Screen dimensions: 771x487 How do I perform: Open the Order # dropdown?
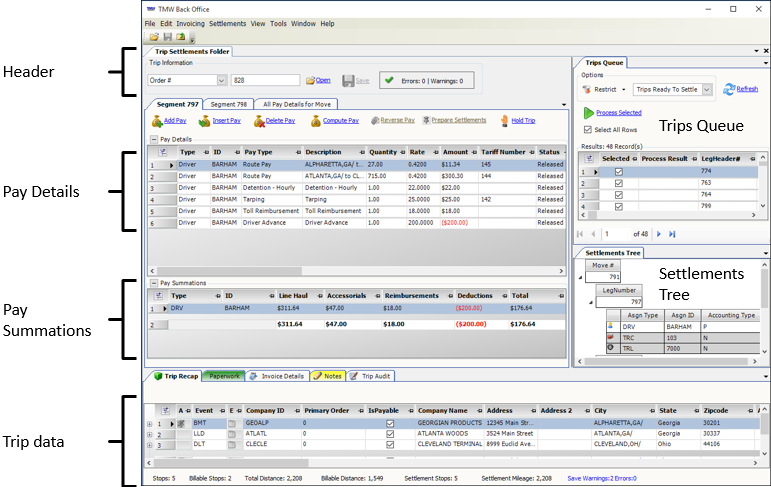(x=221, y=80)
